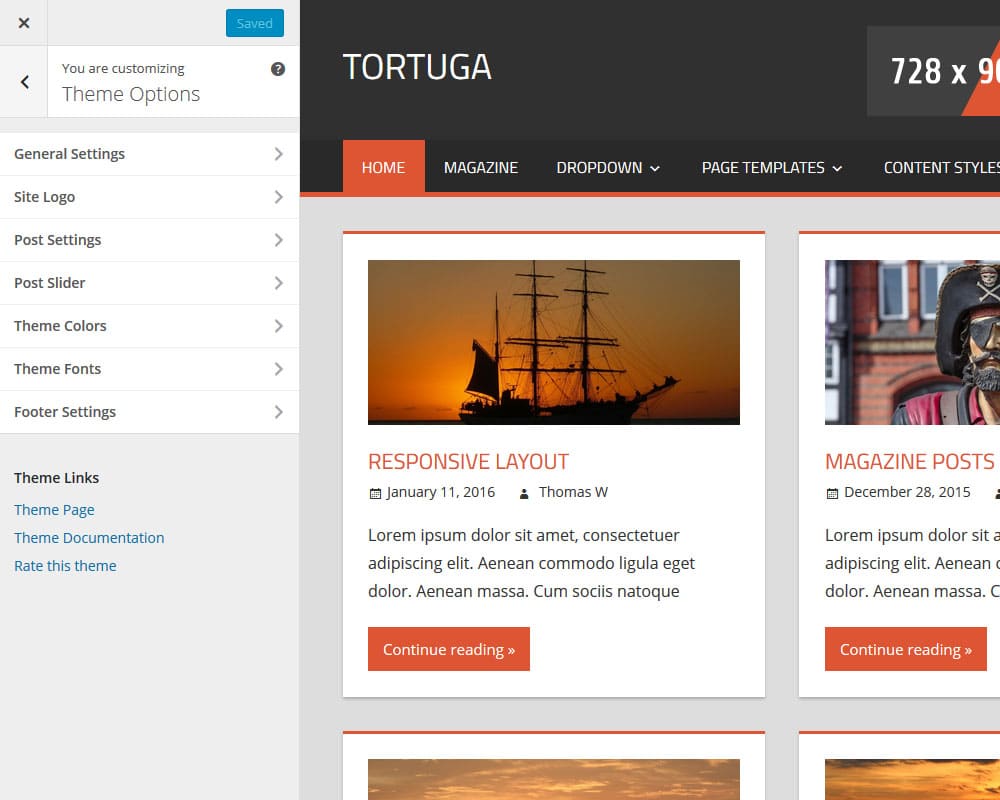Open the help question mark icon

coord(277,69)
